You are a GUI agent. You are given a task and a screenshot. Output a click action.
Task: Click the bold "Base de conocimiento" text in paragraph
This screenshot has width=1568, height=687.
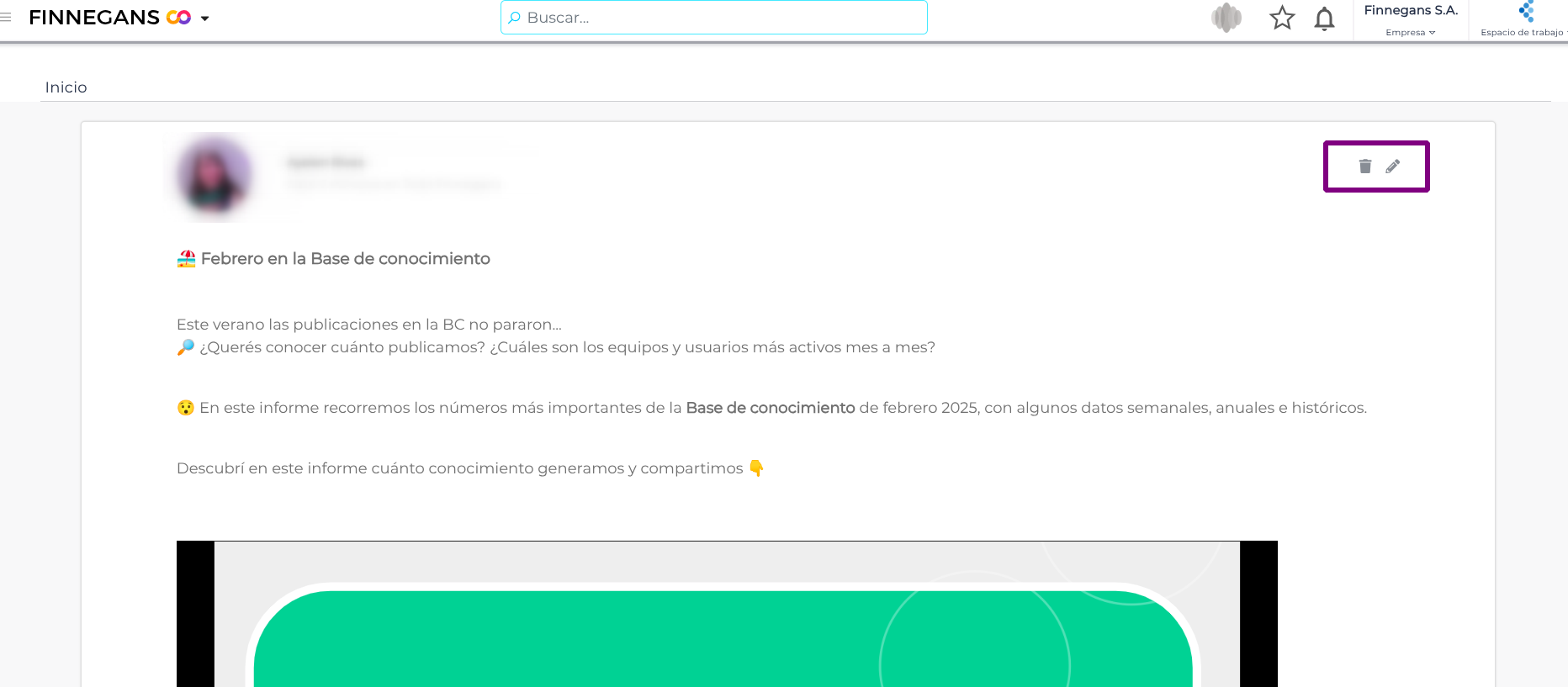(771, 408)
